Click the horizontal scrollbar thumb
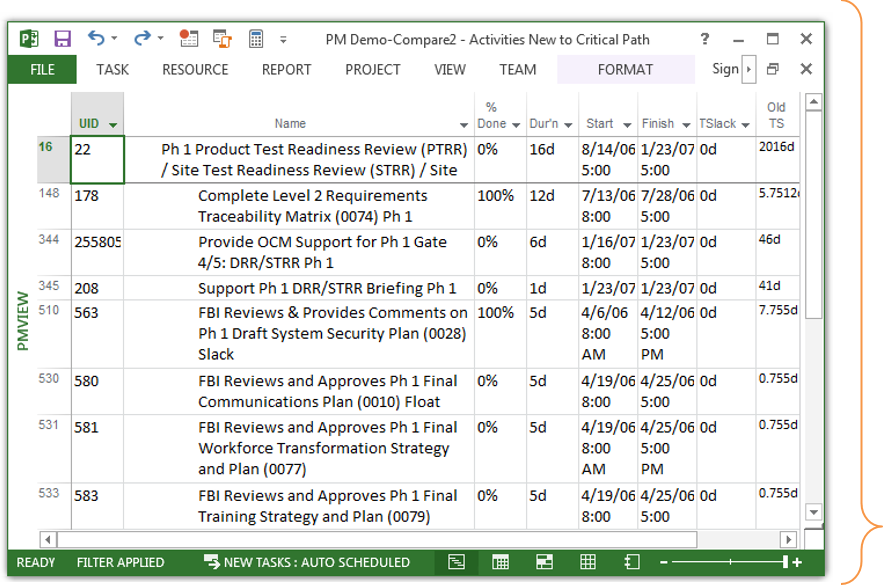Viewport: 885px width, 587px height. (x=377, y=540)
